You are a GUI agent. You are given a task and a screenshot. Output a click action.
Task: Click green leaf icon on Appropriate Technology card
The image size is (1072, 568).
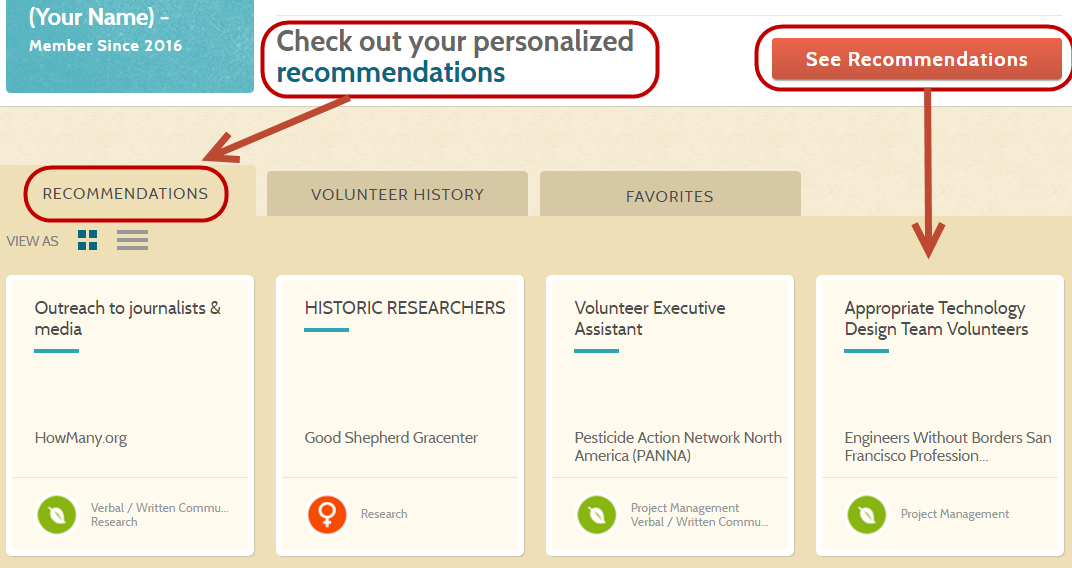click(x=866, y=515)
